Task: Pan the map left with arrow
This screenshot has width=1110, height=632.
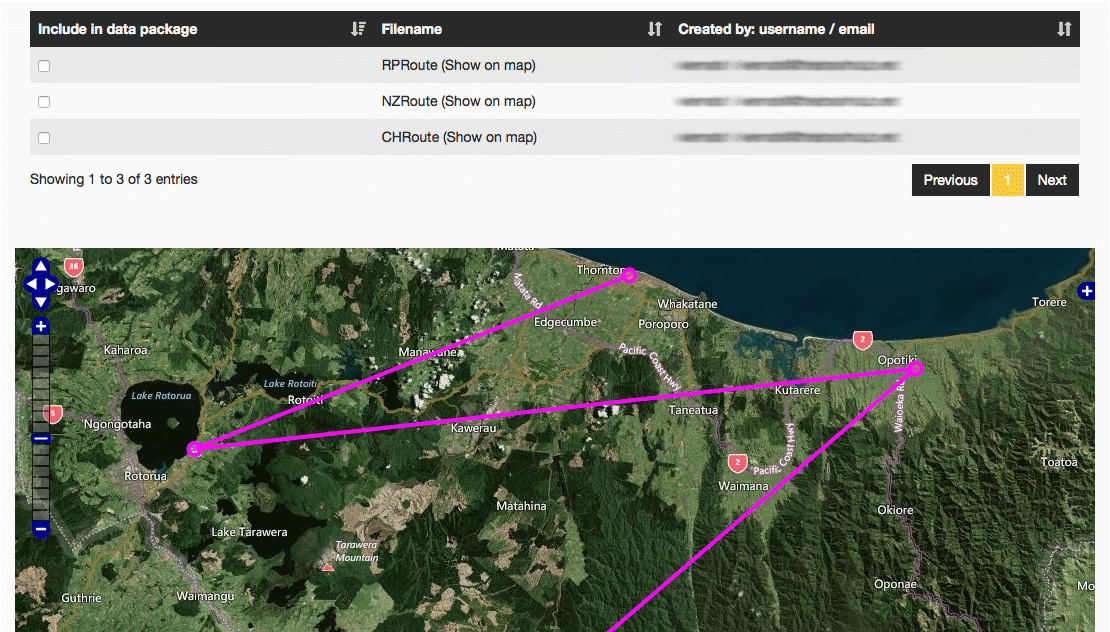Action: [x=31, y=284]
